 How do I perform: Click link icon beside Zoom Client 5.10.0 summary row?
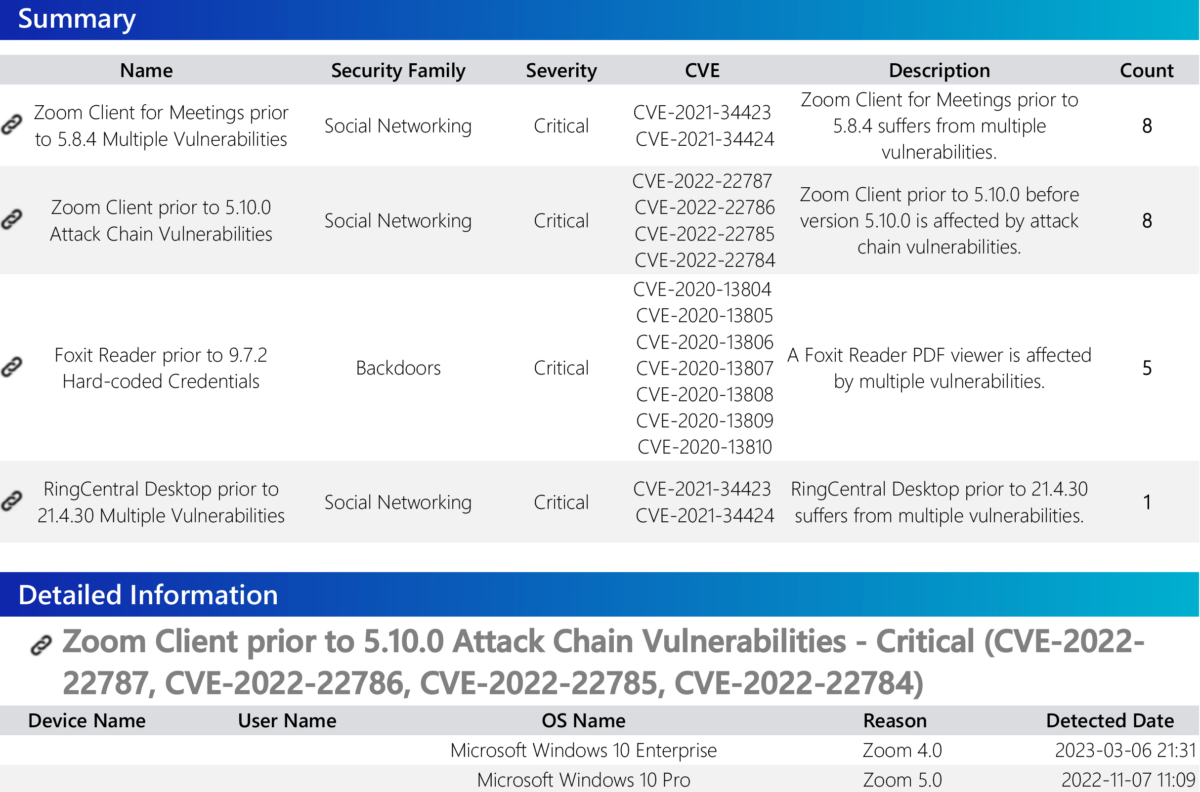(11, 220)
